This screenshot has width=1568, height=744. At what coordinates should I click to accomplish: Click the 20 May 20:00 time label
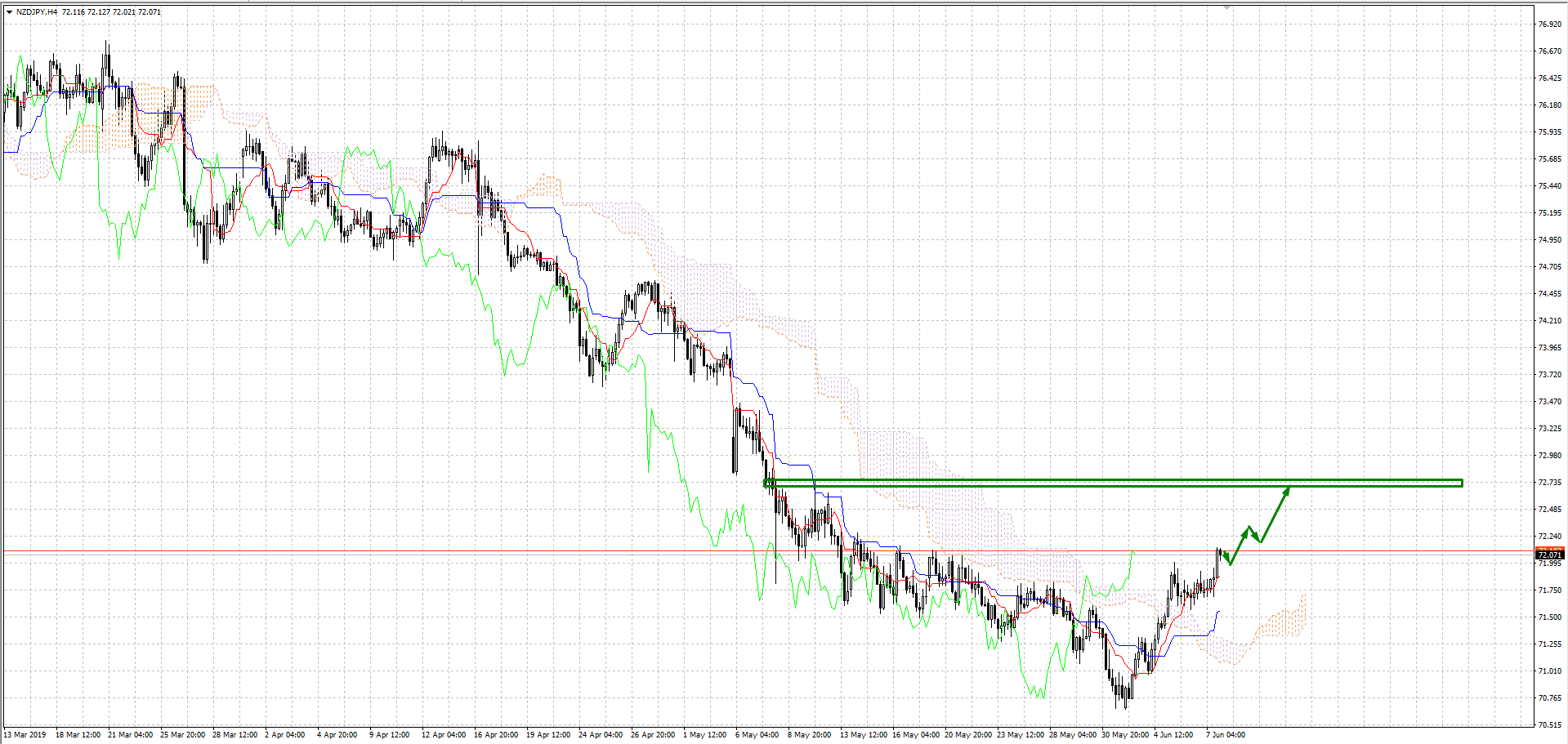pos(968,735)
